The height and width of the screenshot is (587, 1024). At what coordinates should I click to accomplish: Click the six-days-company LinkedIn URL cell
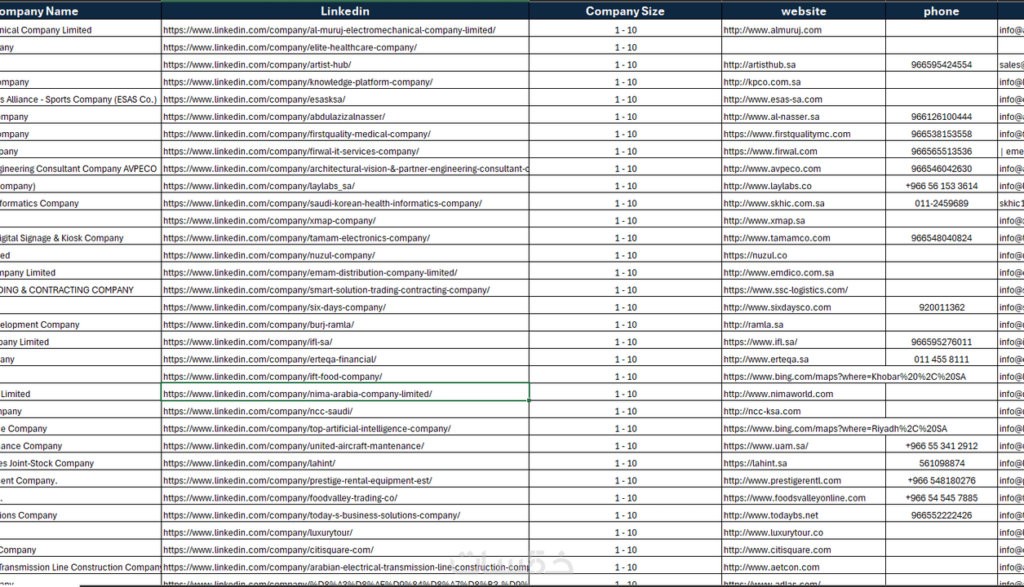[345, 307]
